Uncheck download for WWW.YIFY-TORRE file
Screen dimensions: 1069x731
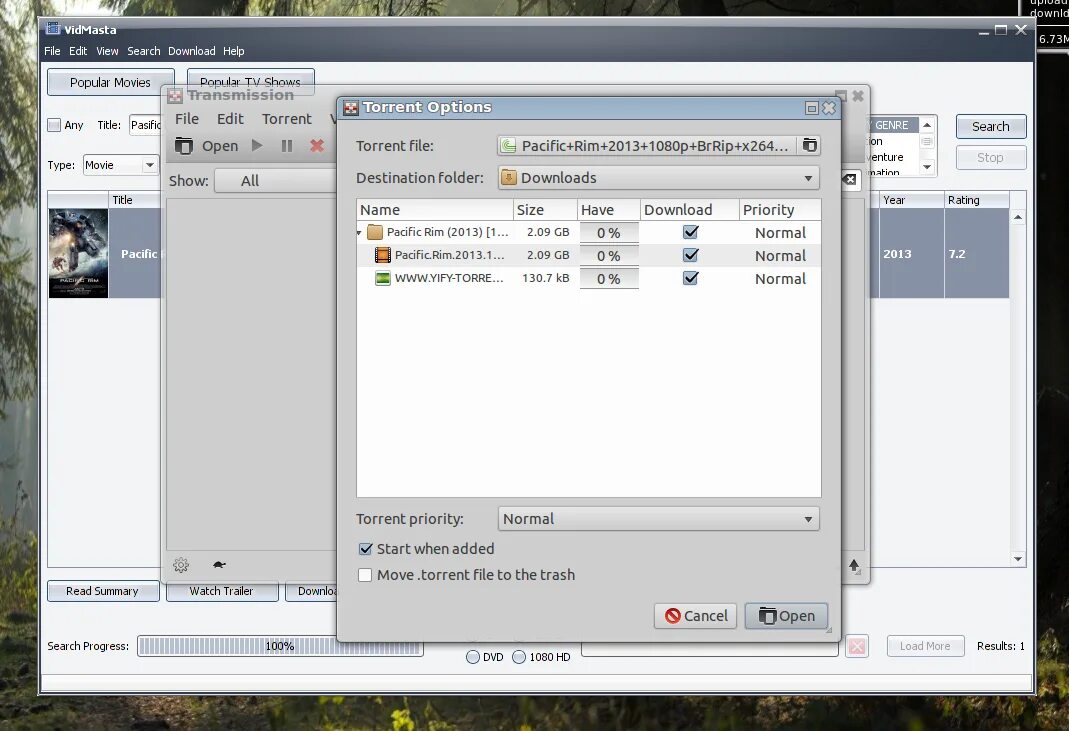(x=691, y=278)
